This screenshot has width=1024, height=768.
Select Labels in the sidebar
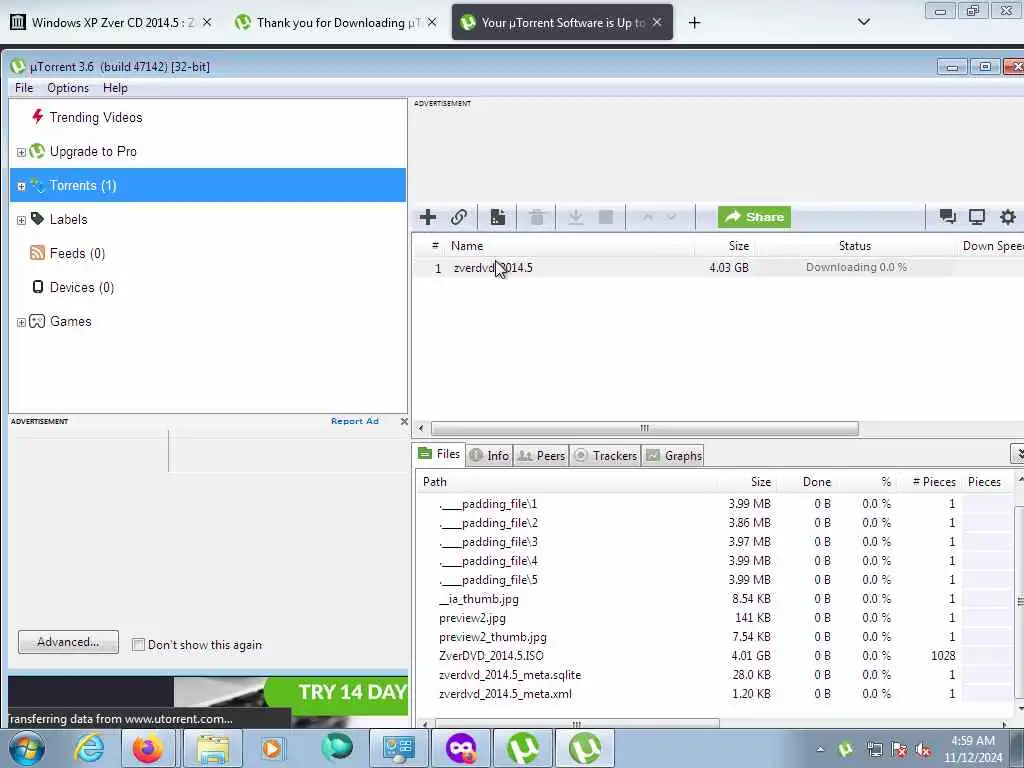[69, 219]
